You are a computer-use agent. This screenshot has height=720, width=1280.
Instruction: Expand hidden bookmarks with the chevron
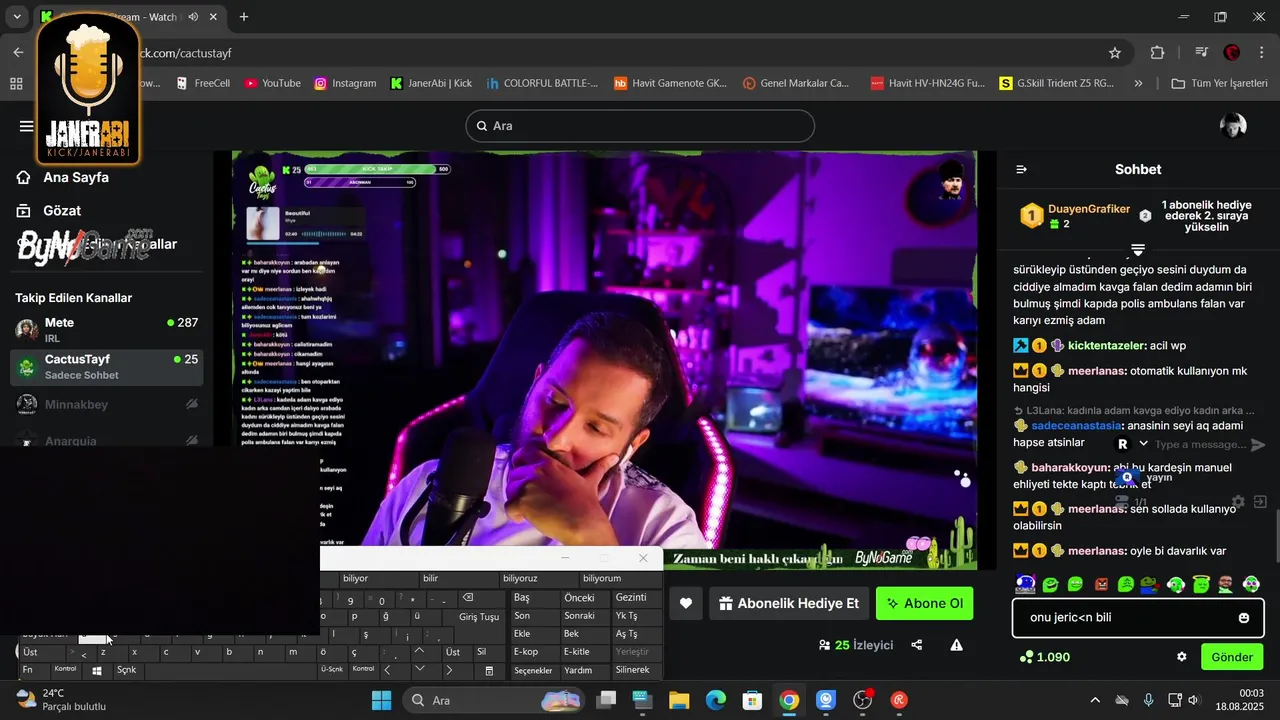pyautogui.click(x=1138, y=83)
